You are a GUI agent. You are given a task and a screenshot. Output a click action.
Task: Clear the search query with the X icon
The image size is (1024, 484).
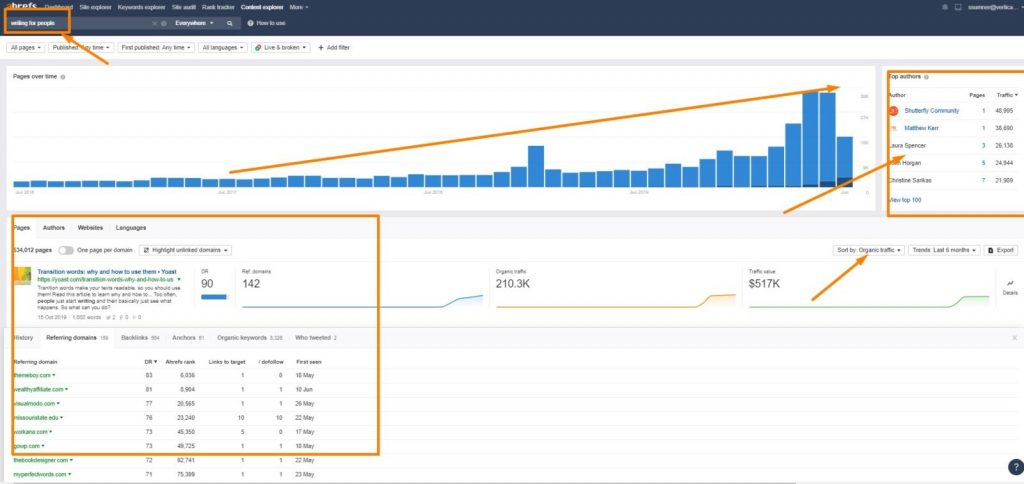click(155, 22)
